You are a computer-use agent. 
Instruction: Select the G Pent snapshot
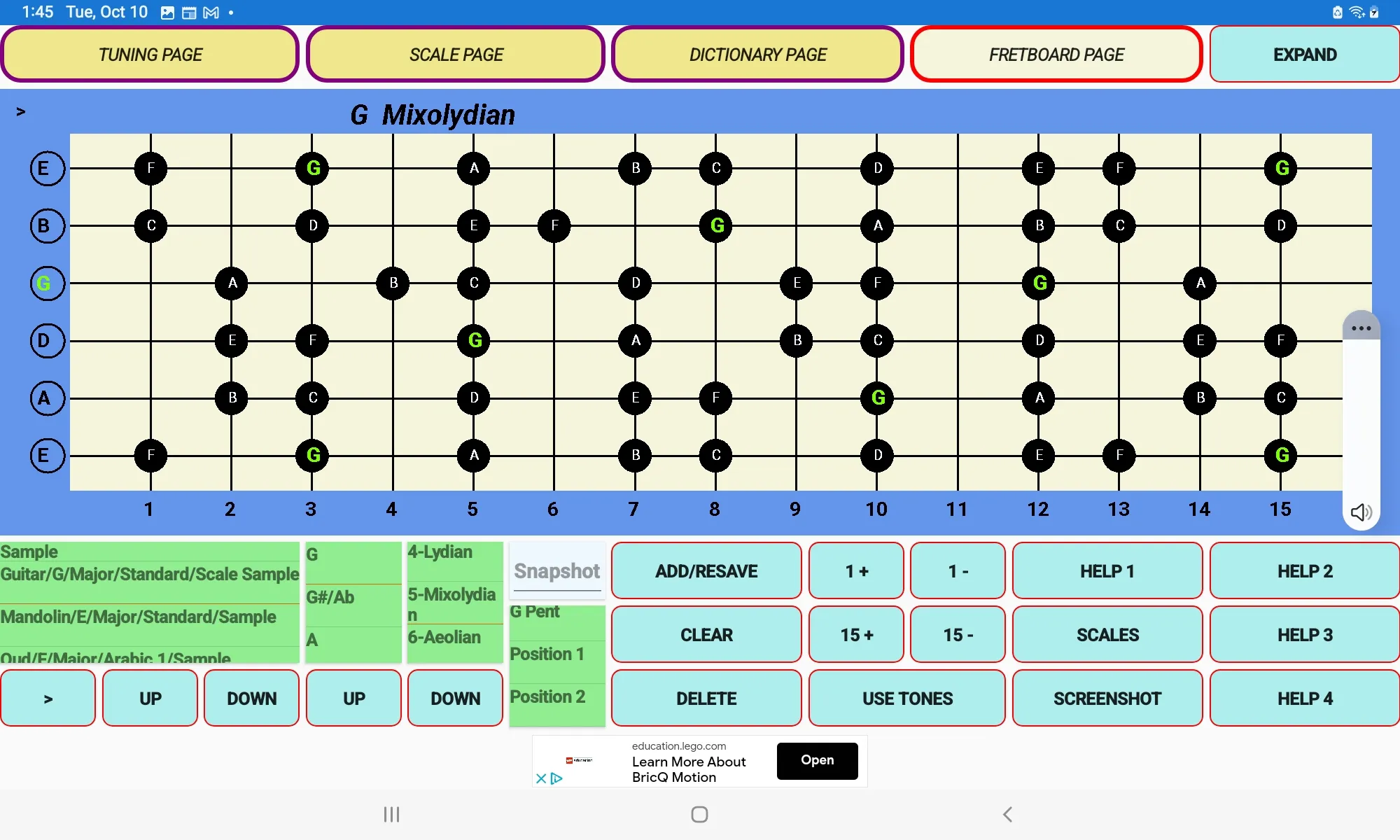pyautogui.click(x=557, y=622)
